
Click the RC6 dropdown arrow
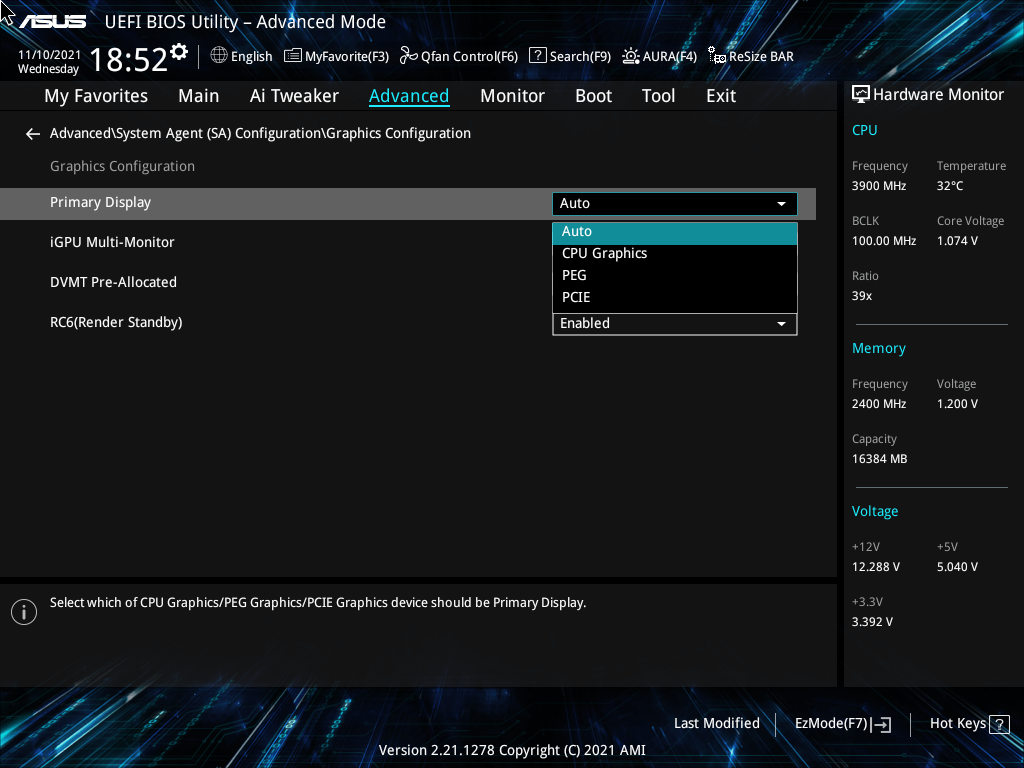[x=781, y=324]
